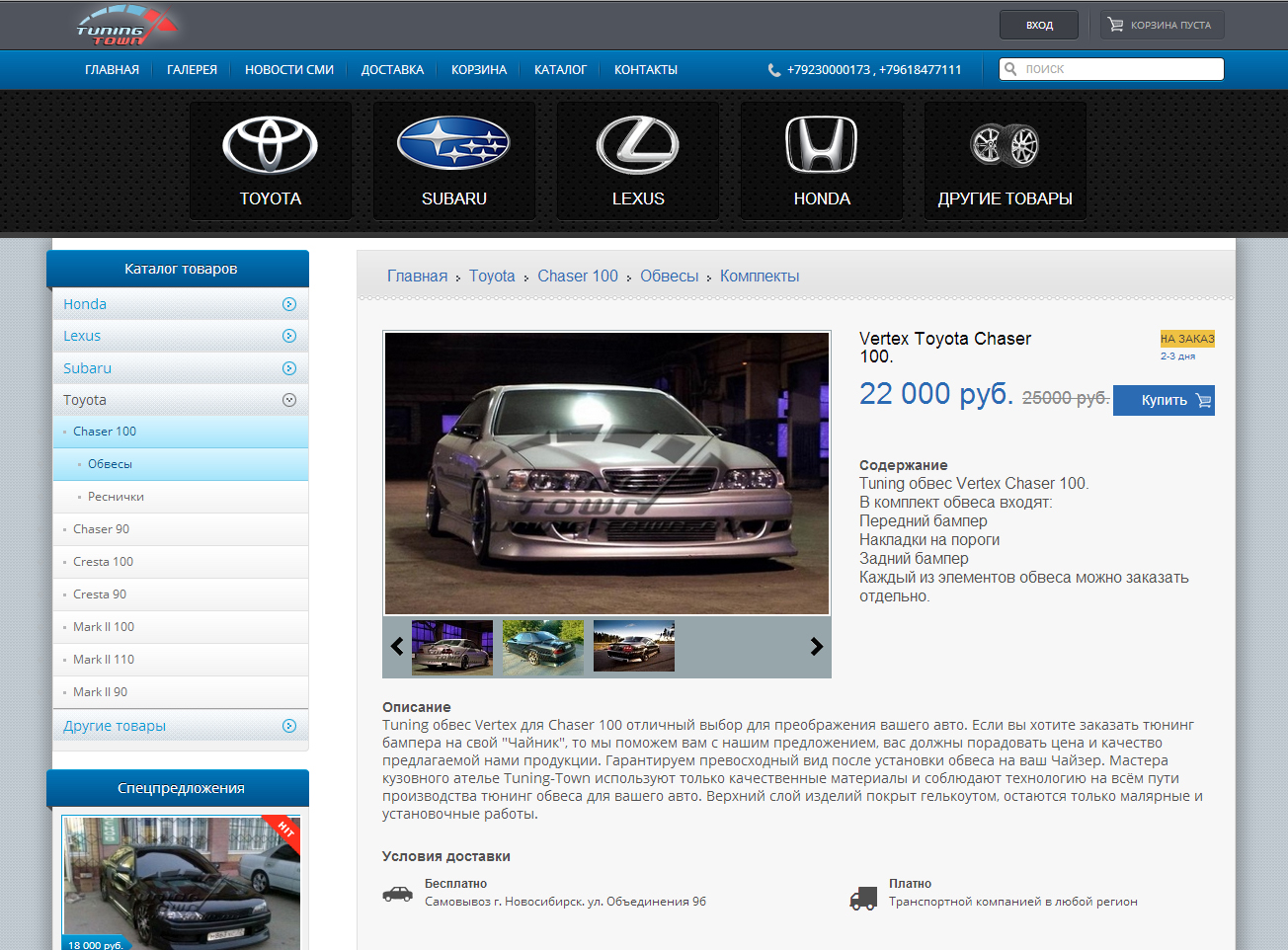
Task: Click the Vertex Toyota Chaser 100 title
Action: [x=945, y=348]
